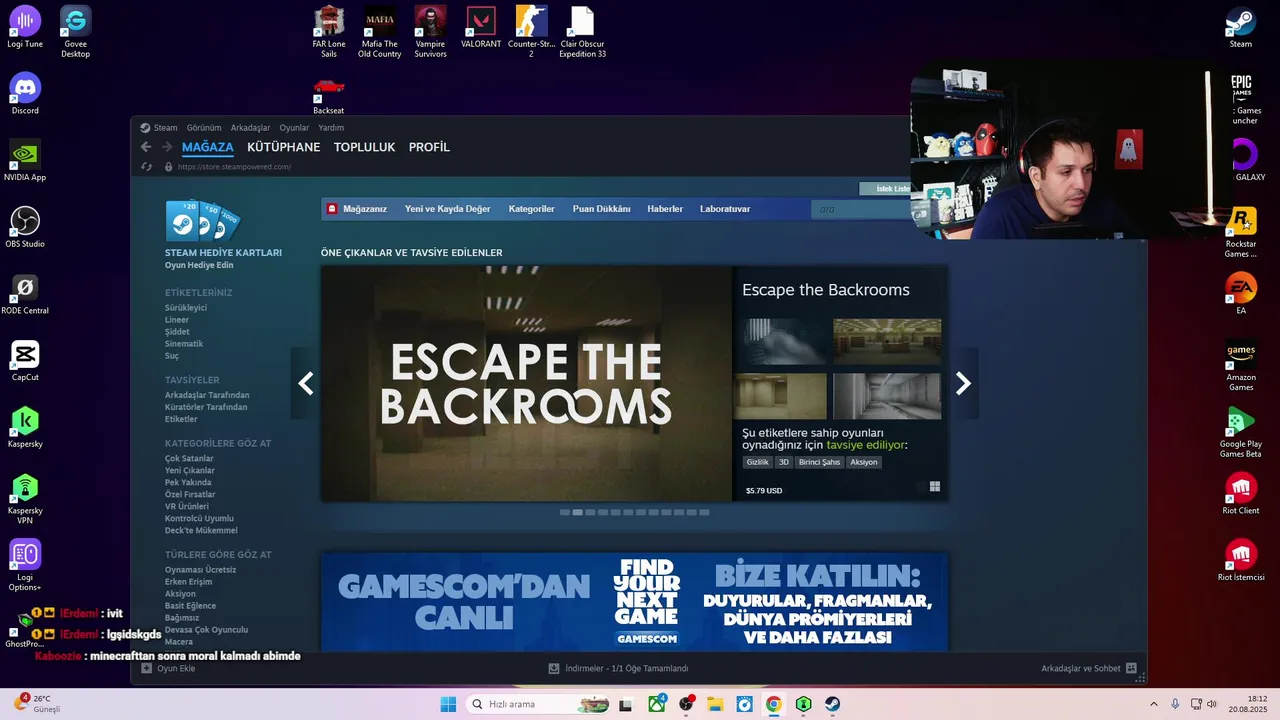Open Oynaması Ücretsiz genre link

200,570
